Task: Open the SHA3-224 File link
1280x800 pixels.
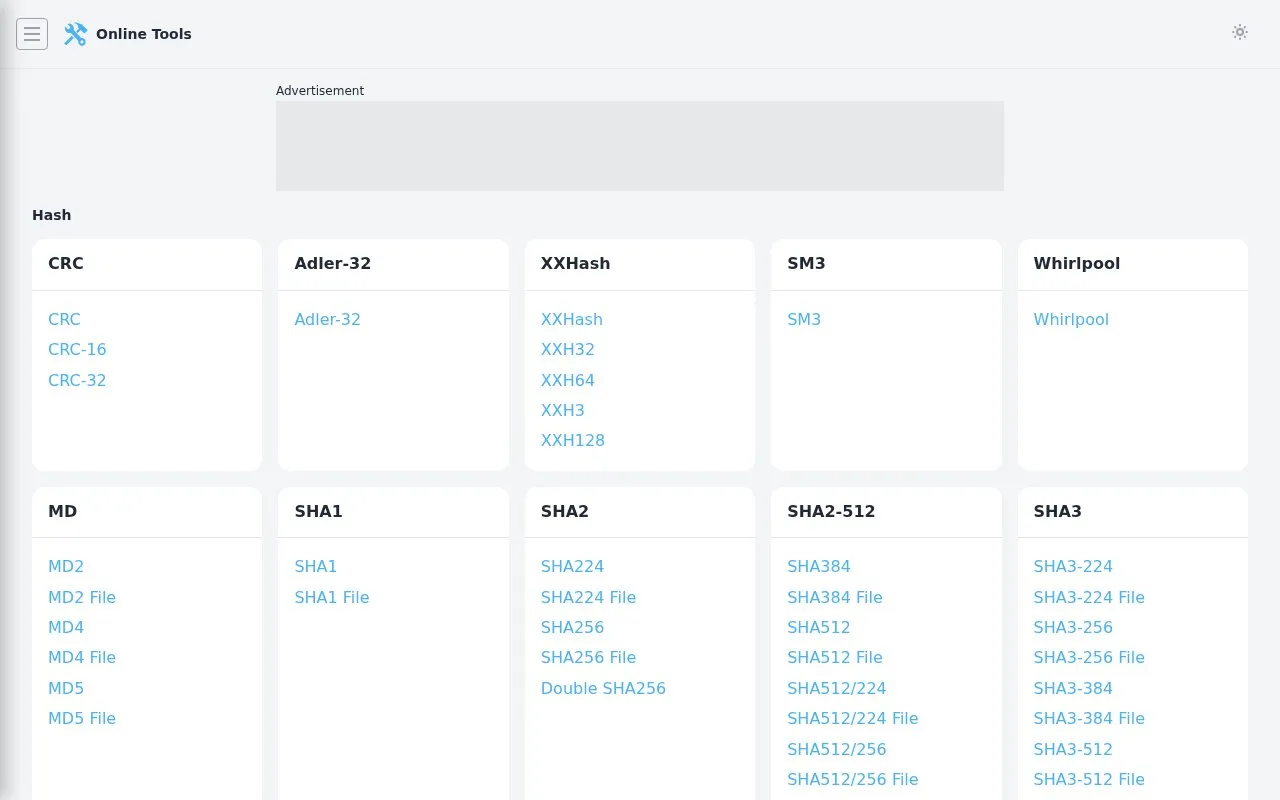Action: (1089, 597)
